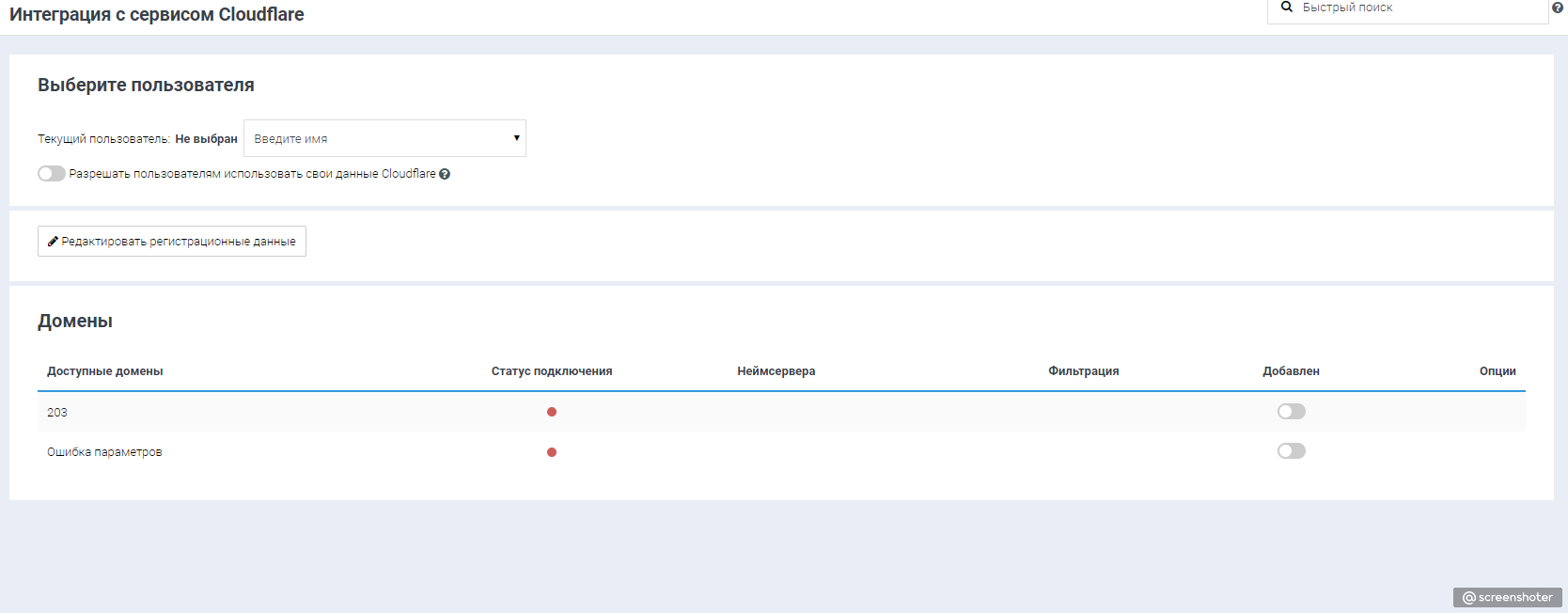Click red status dot for domain 203
1568x613 pixels.
pos(552,412)
